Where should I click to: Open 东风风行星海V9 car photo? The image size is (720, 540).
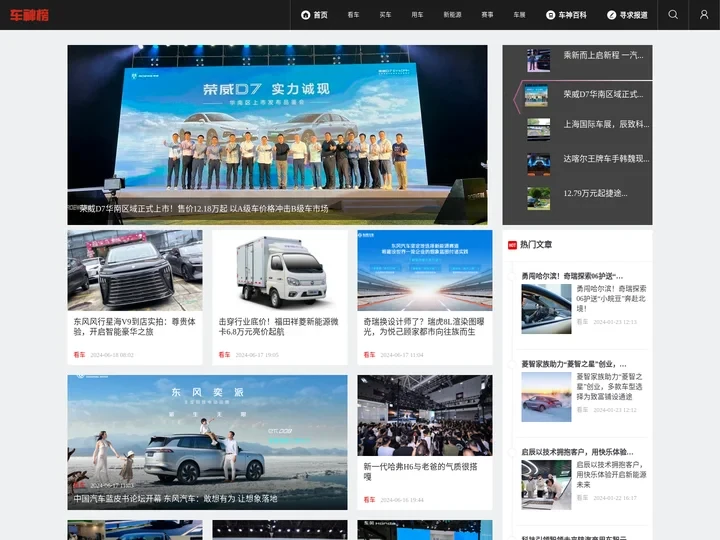point(135,270)
